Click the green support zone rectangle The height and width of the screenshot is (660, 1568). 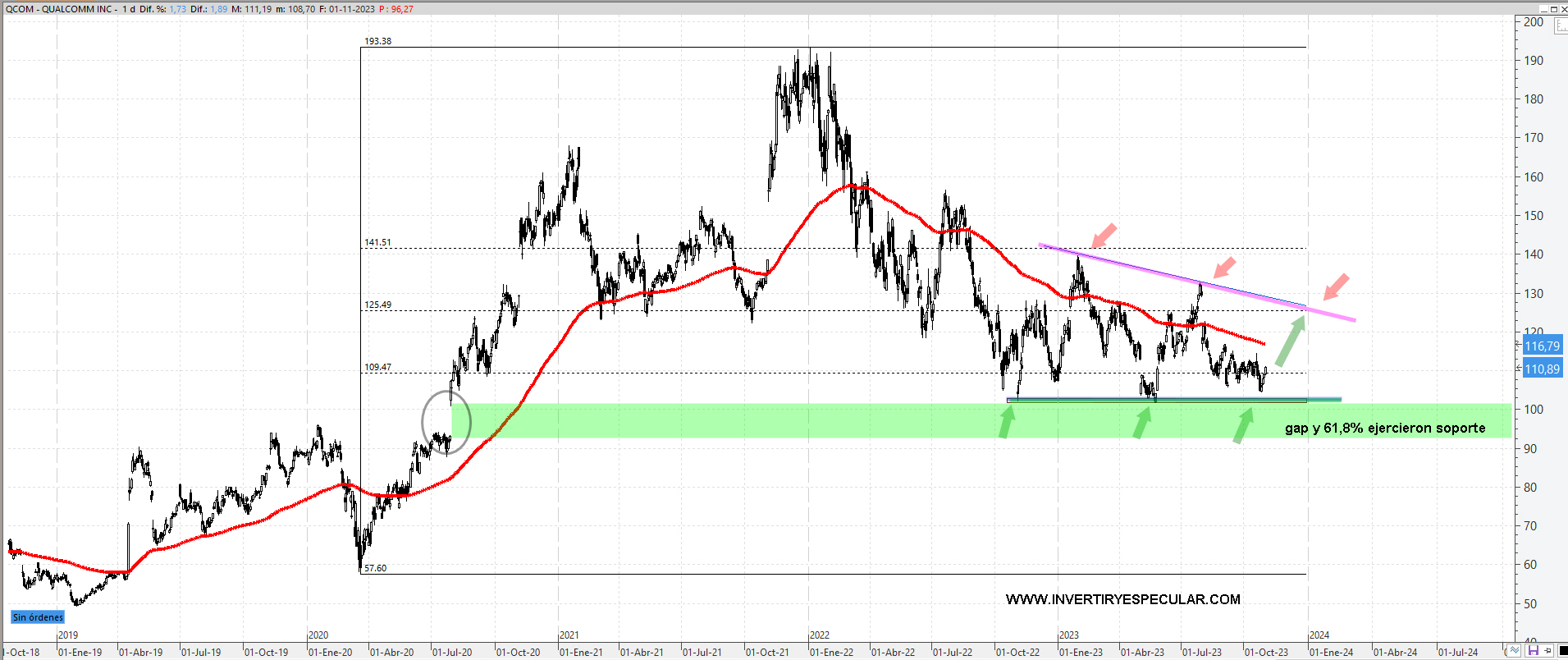[738, 420]
